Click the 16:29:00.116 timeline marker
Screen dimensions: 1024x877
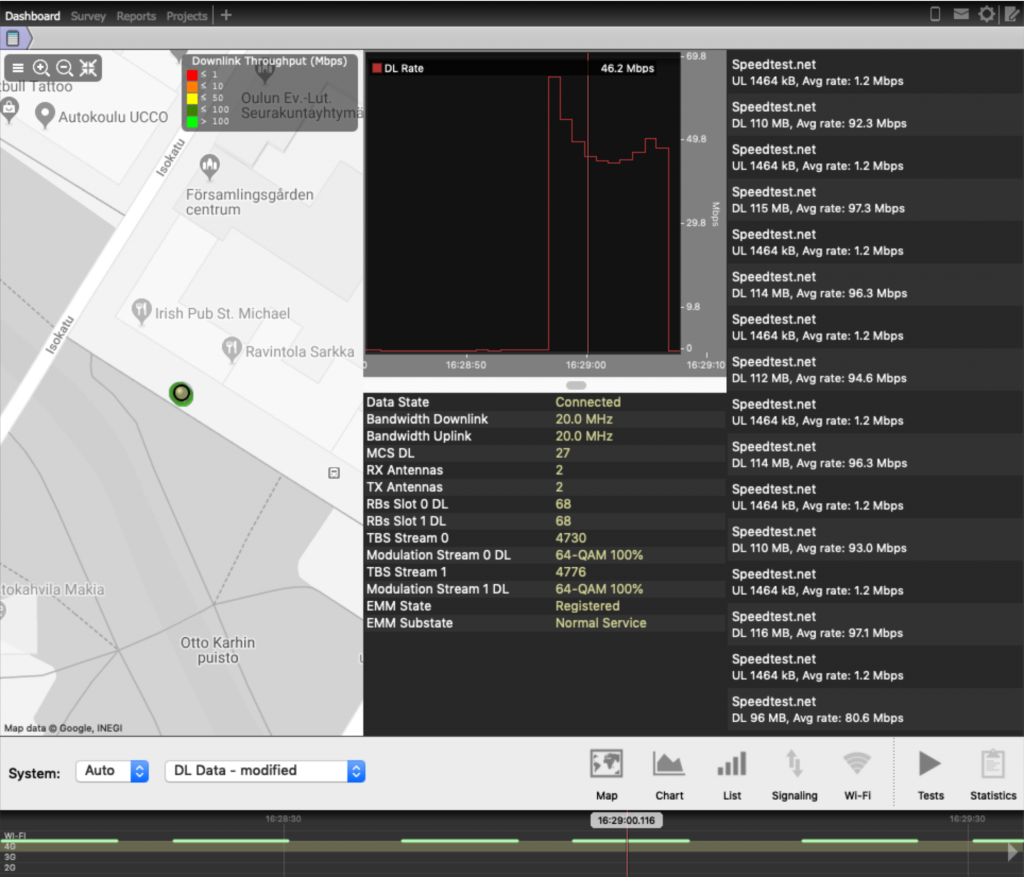(626, 820)
